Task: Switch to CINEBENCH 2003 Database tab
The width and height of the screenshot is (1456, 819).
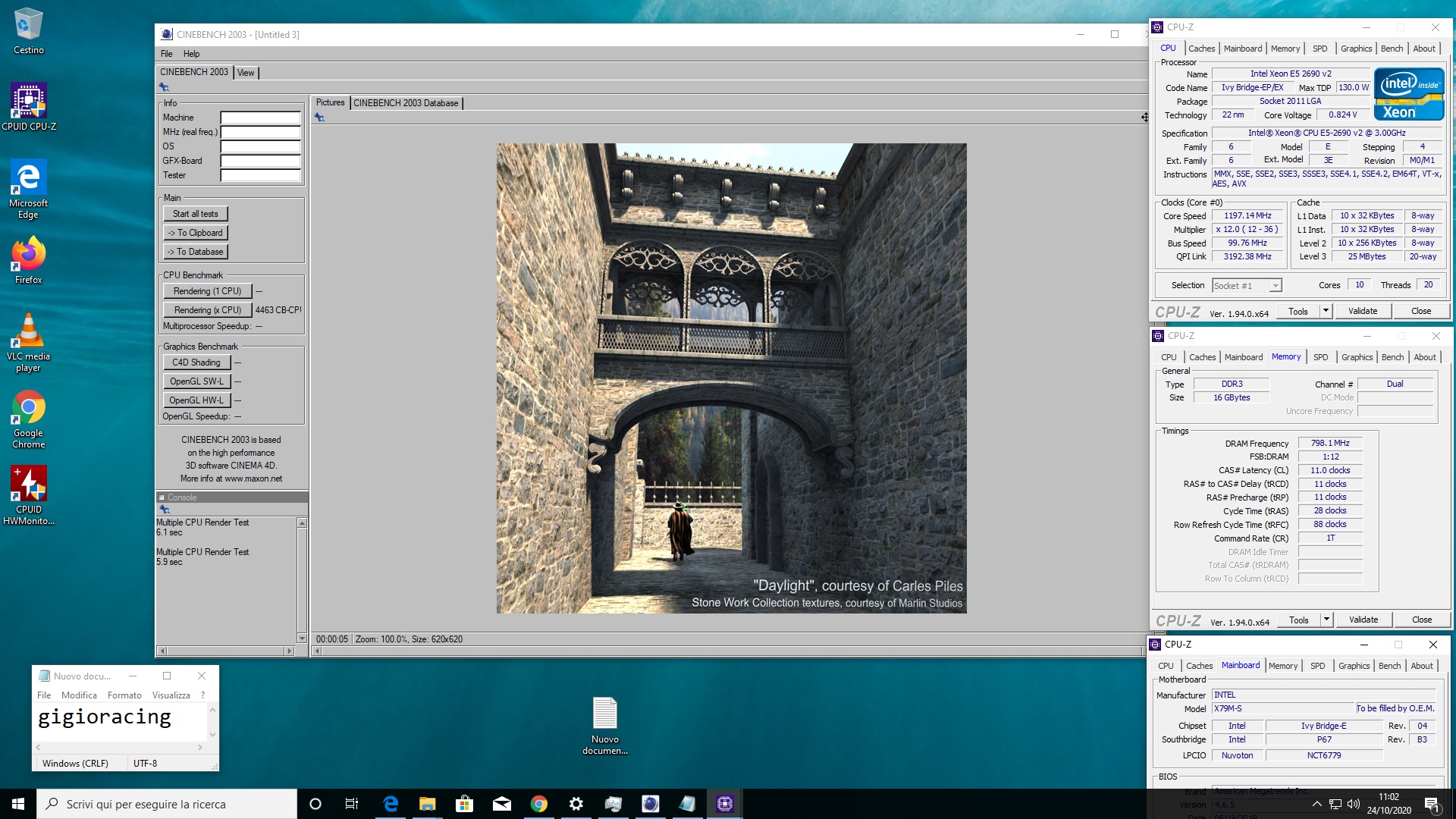Action: [406, 103]
